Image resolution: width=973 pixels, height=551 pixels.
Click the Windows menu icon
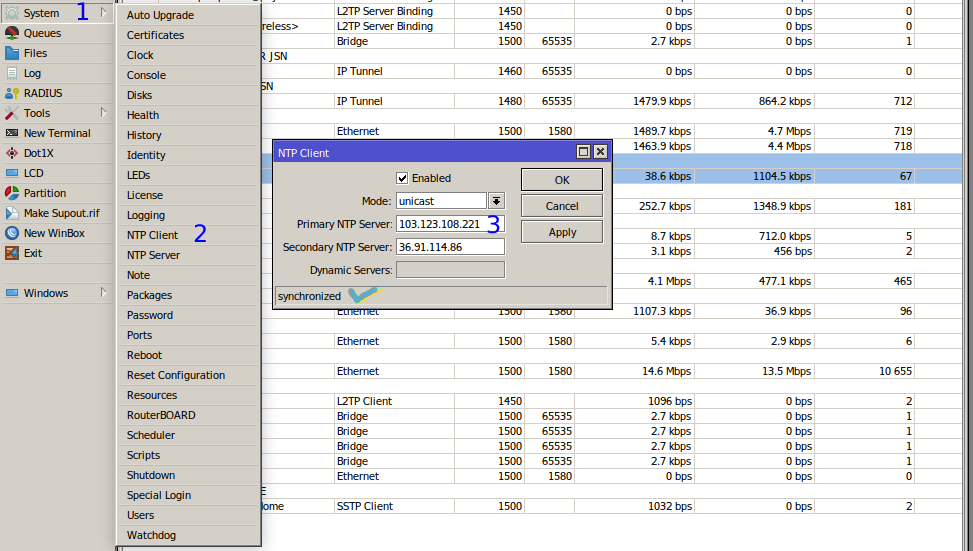click(12, 293)
